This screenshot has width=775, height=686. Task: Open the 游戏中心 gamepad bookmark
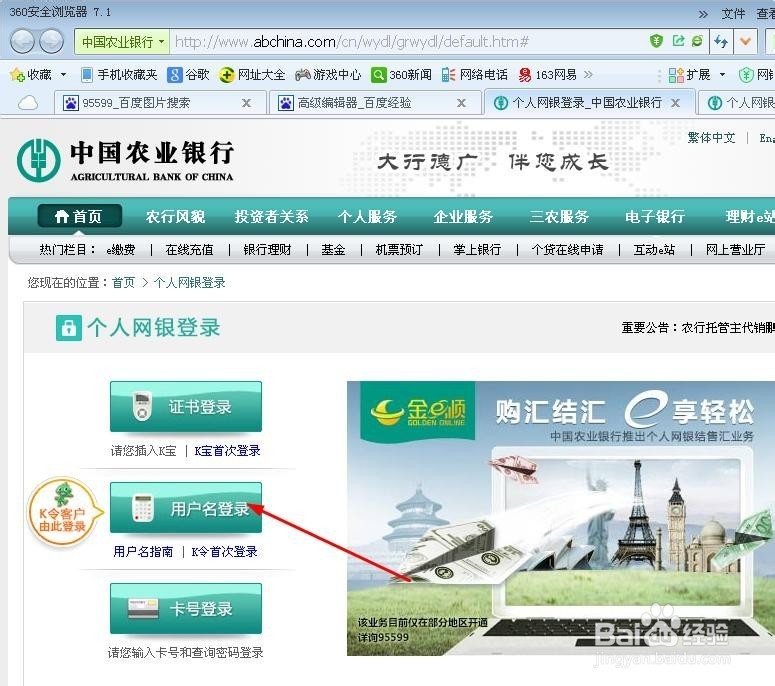(x=328, y=75)
